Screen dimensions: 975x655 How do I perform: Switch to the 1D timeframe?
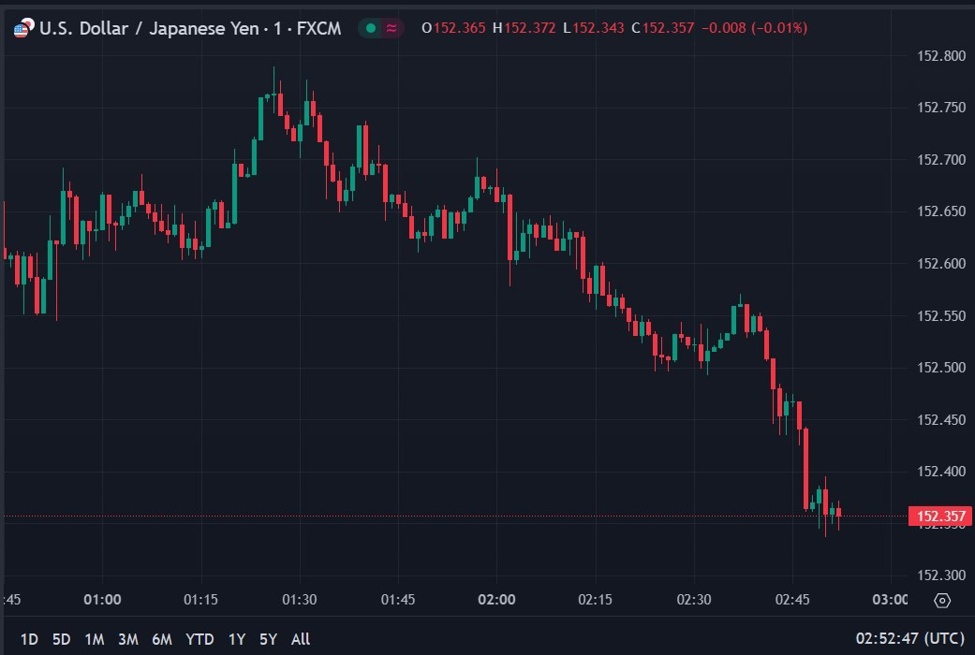click(26, 639)
